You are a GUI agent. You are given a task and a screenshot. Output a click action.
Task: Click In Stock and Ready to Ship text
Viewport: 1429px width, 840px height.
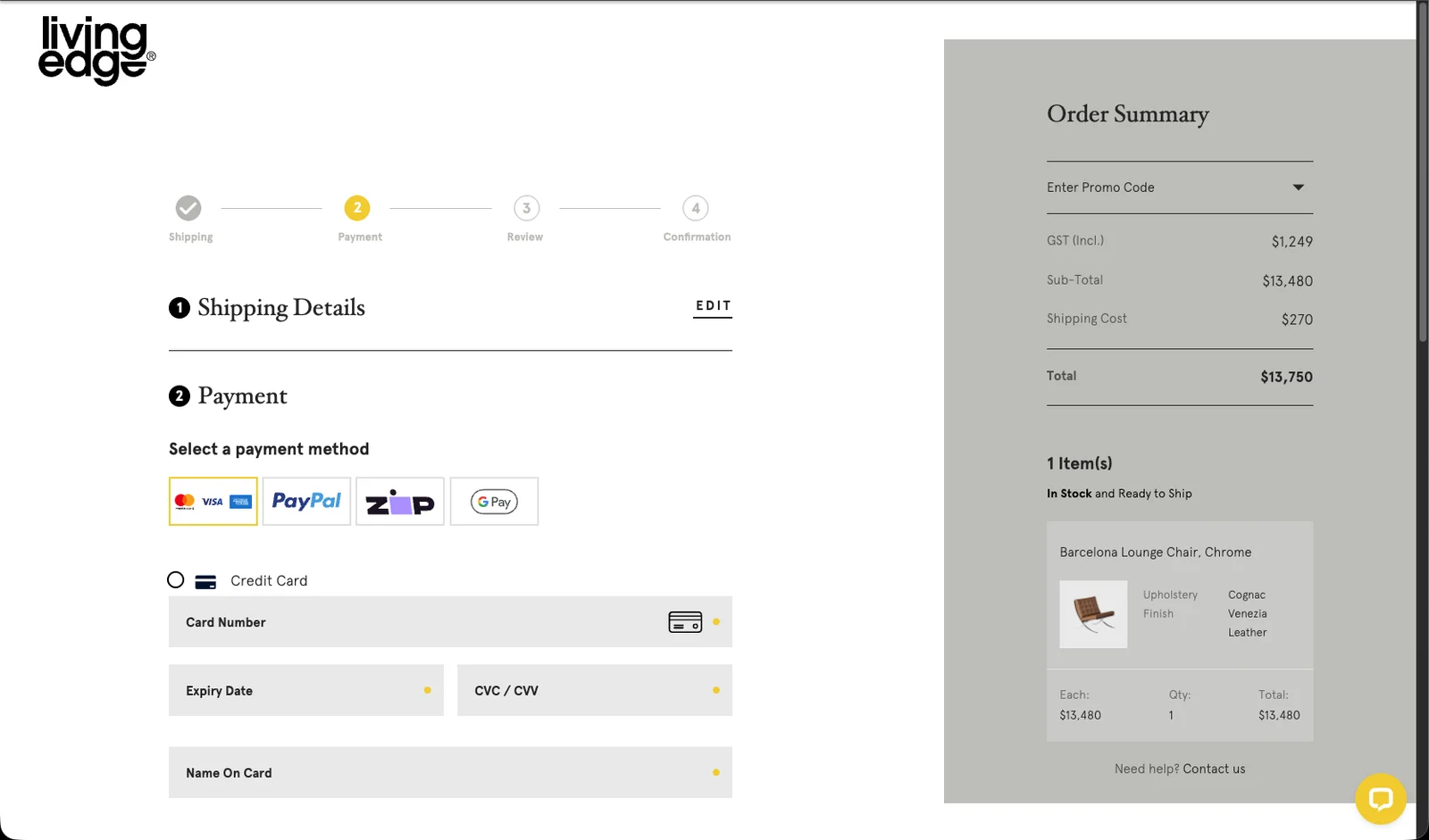1119,494
